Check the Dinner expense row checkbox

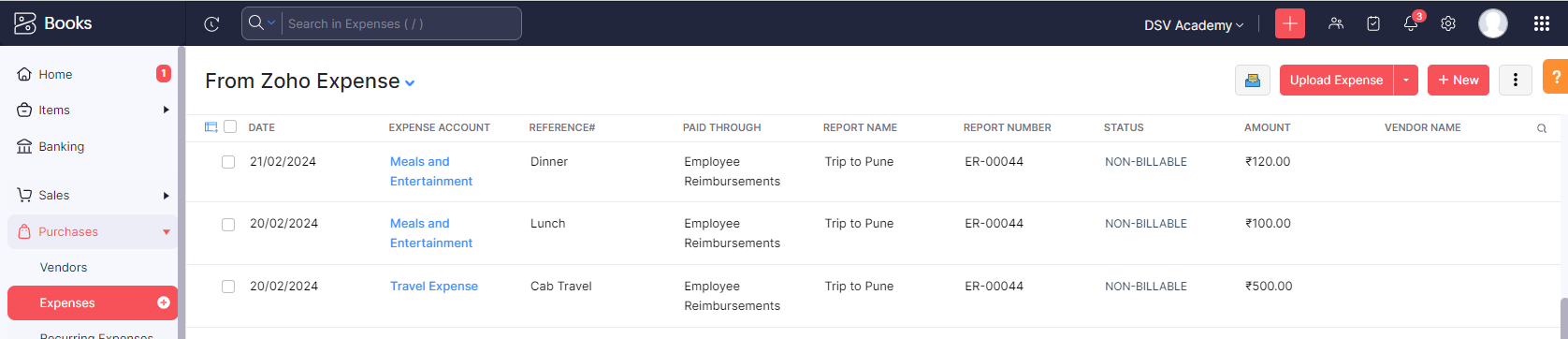228,162
